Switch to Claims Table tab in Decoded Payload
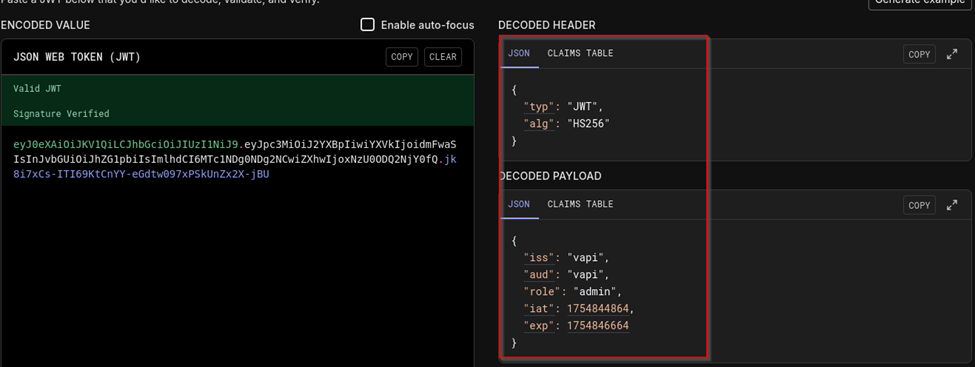 click(580, 204)
